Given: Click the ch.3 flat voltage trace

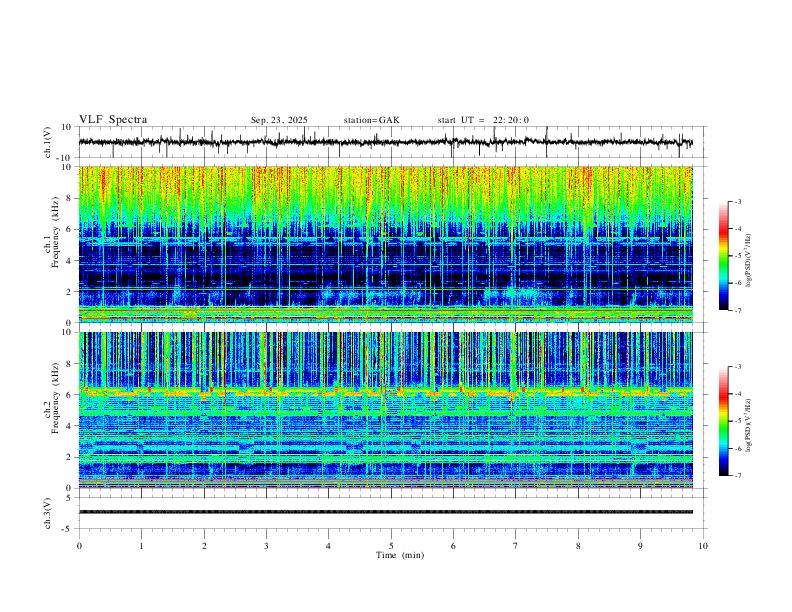Looking at the screenshot, I should [x=385, y=512].
